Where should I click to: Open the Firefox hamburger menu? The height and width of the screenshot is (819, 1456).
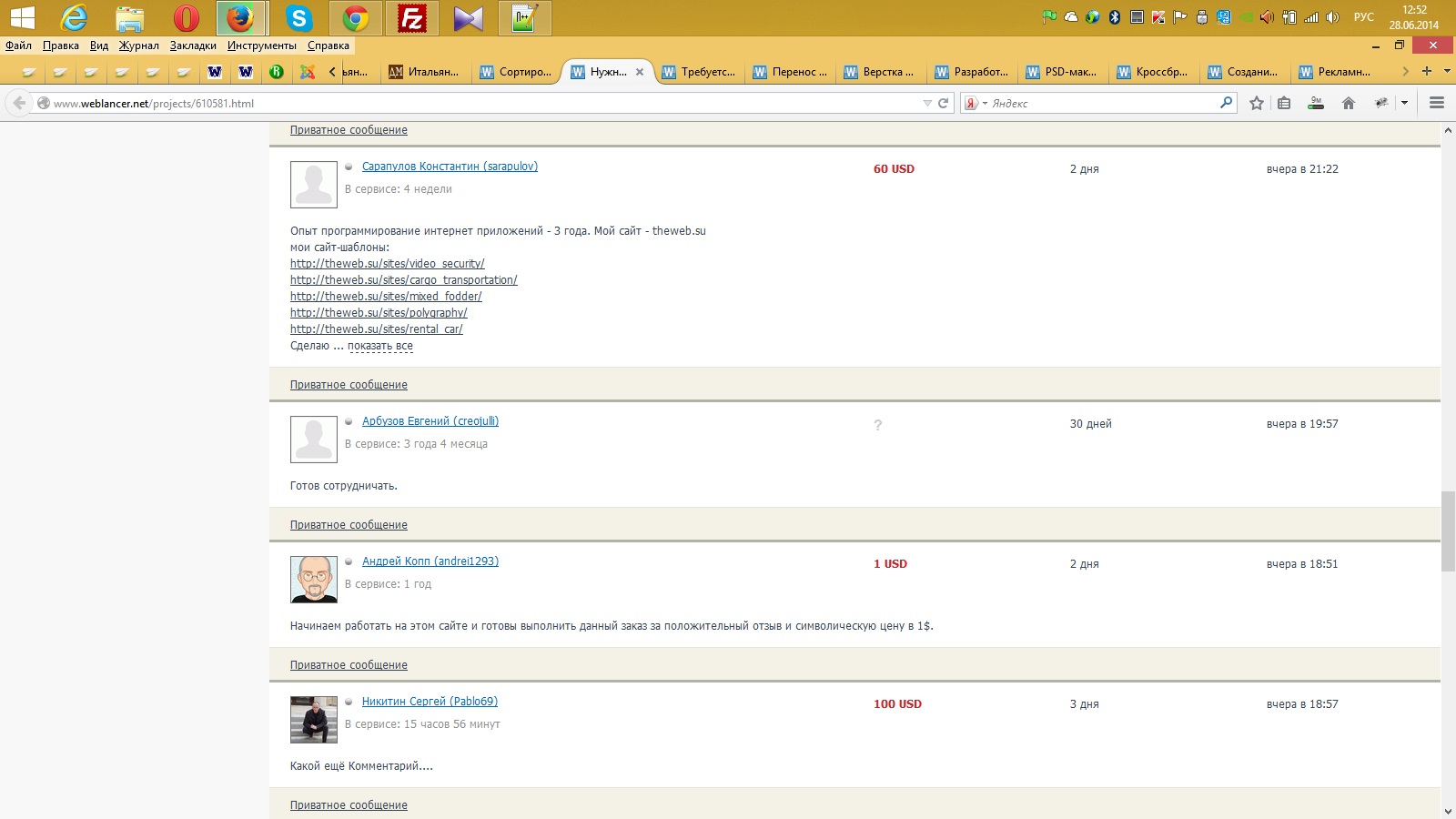[x=1437, y=104]
